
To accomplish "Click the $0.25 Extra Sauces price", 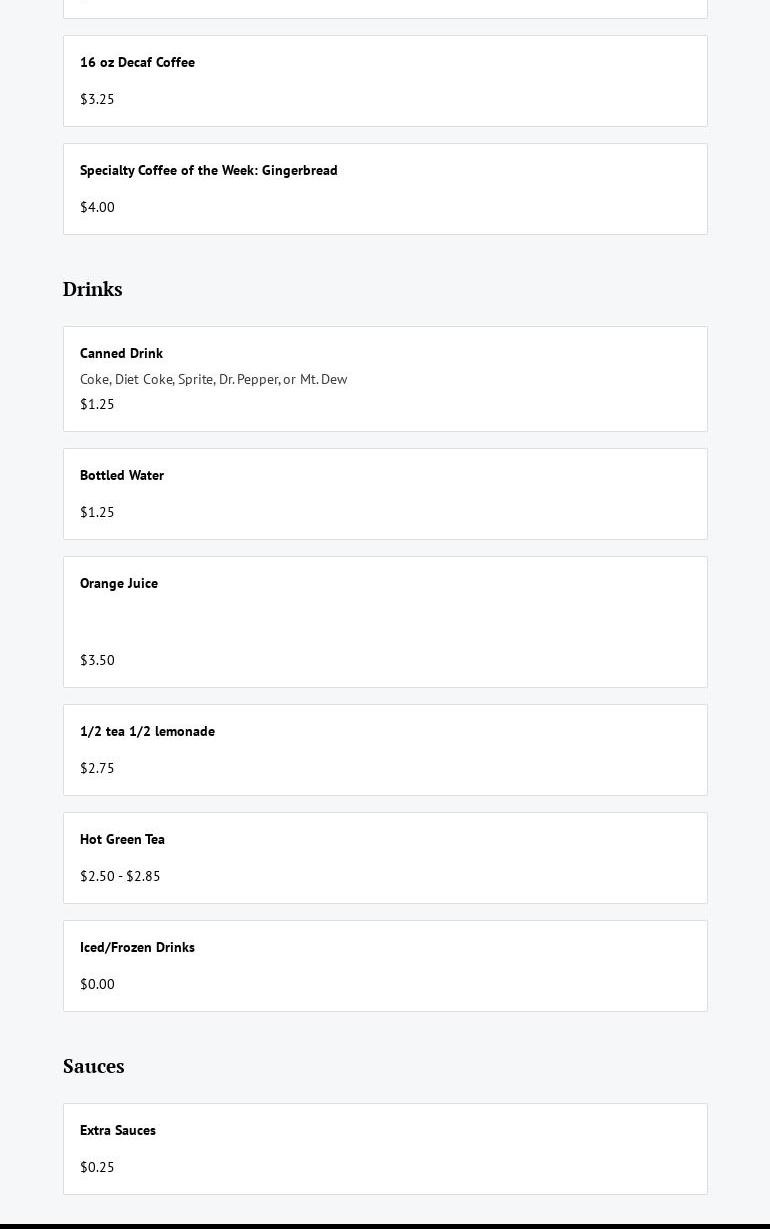I will pyautogui.click(x=97, y=1167).
